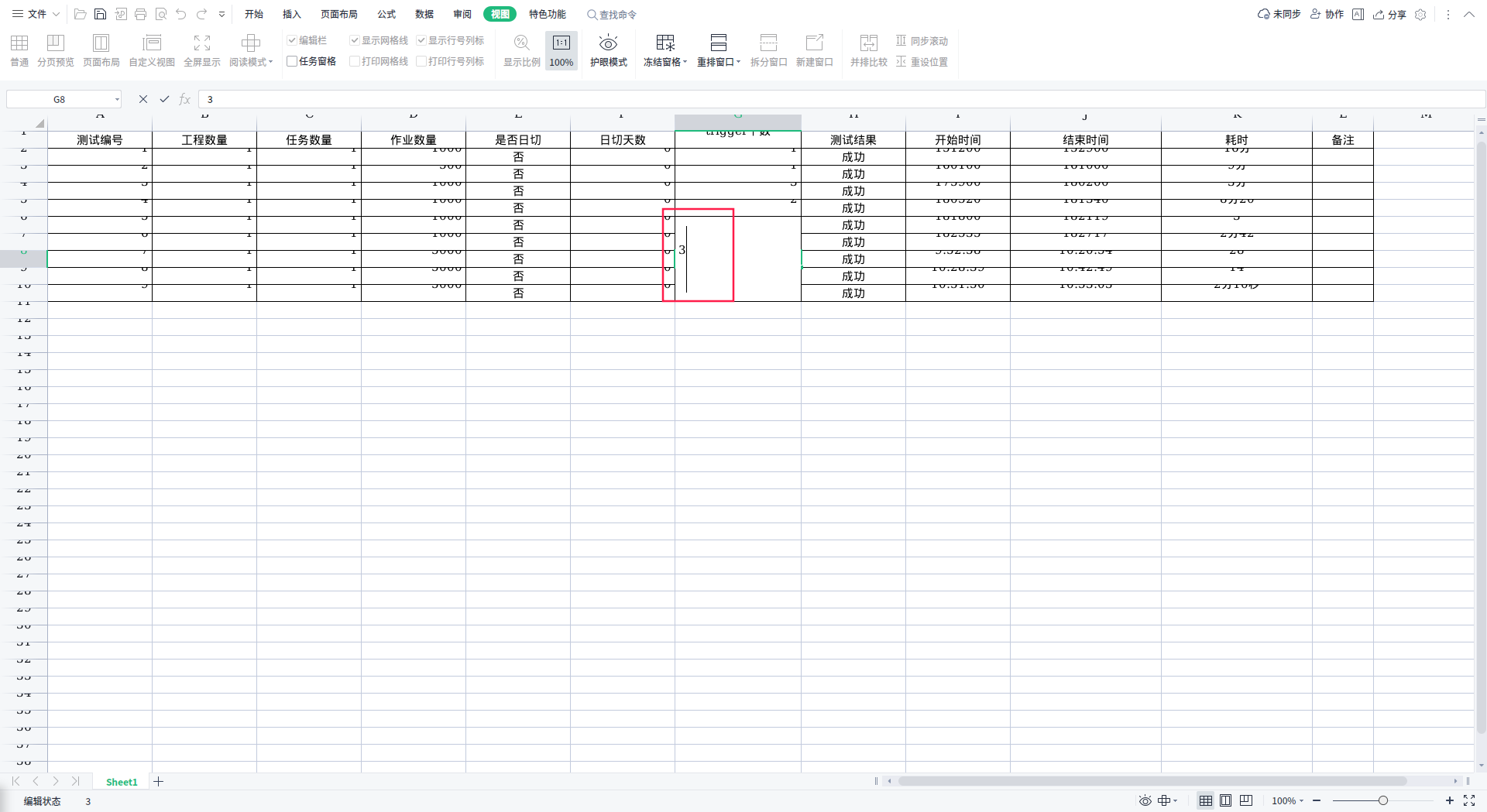Select the Sheet1 tab
Screen dimensions: 1487x812
[122, 782]
